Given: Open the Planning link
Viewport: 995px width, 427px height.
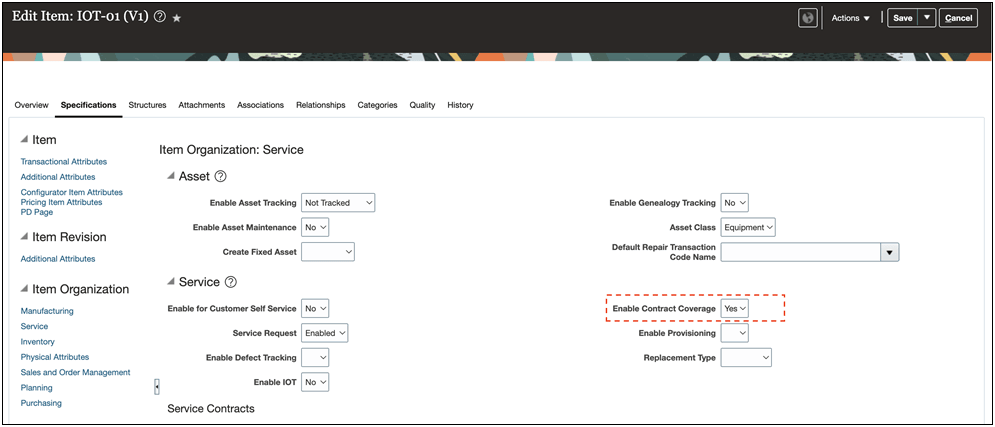Looking at the screenshot, I should 36,388.
